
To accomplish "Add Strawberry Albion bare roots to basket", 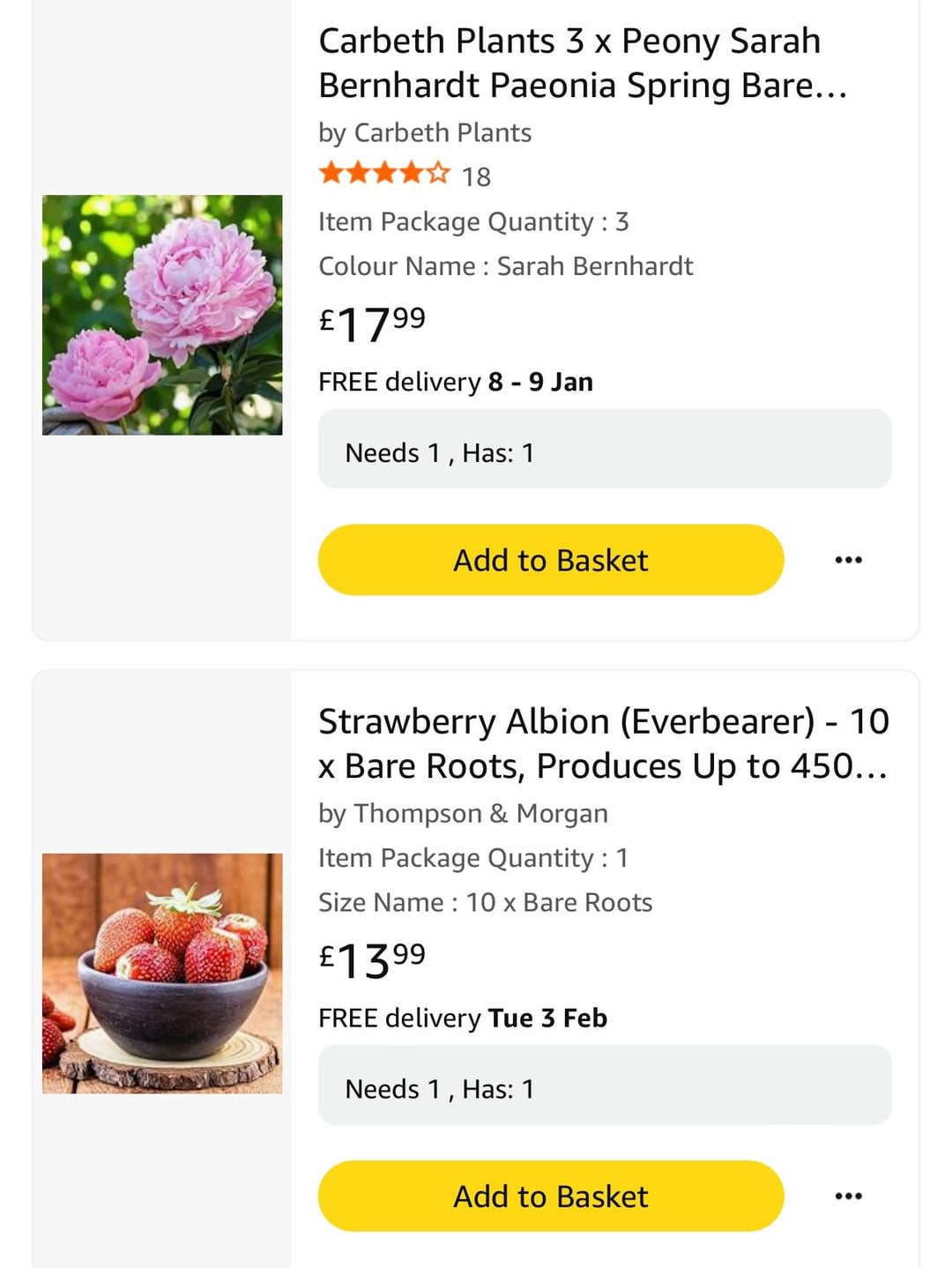I will (x=550, y=1197).
